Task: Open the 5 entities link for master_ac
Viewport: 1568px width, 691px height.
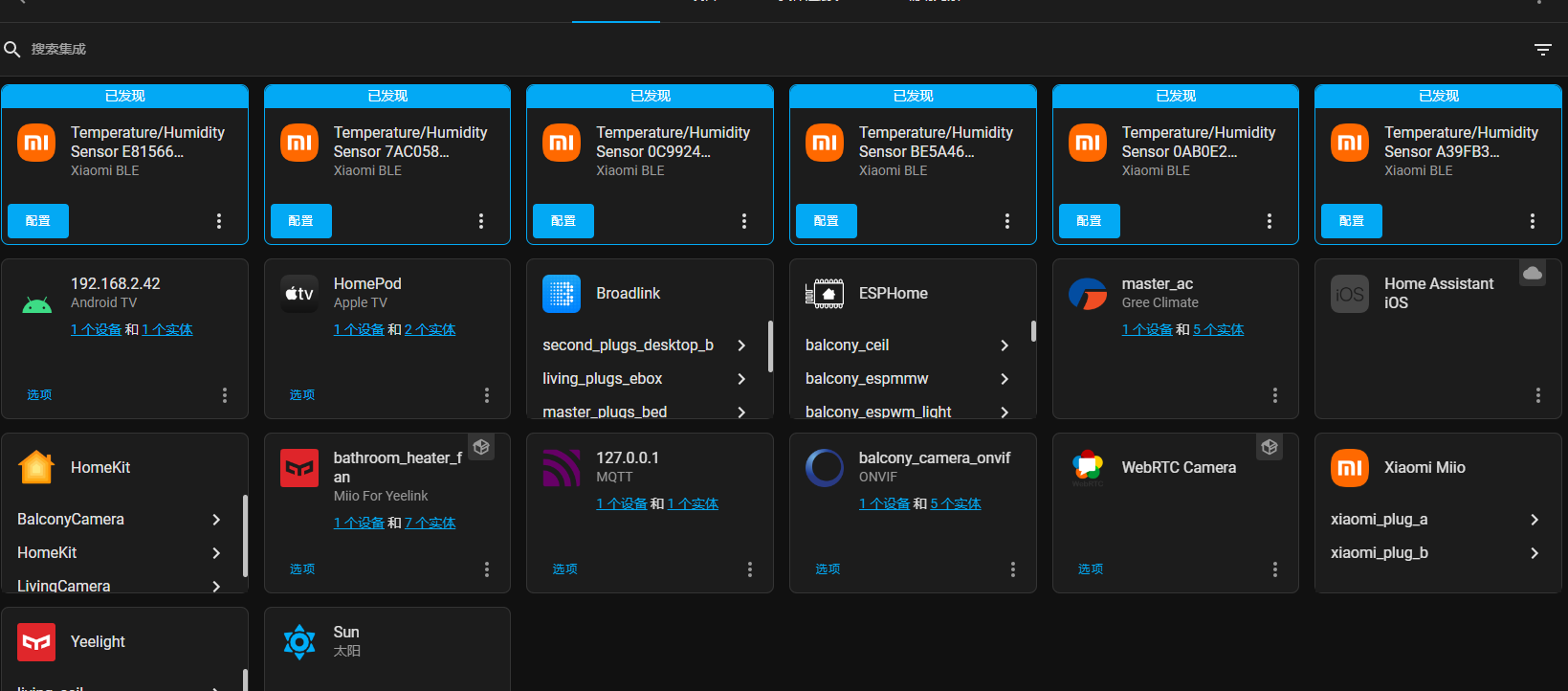Action: point(1218,330)
